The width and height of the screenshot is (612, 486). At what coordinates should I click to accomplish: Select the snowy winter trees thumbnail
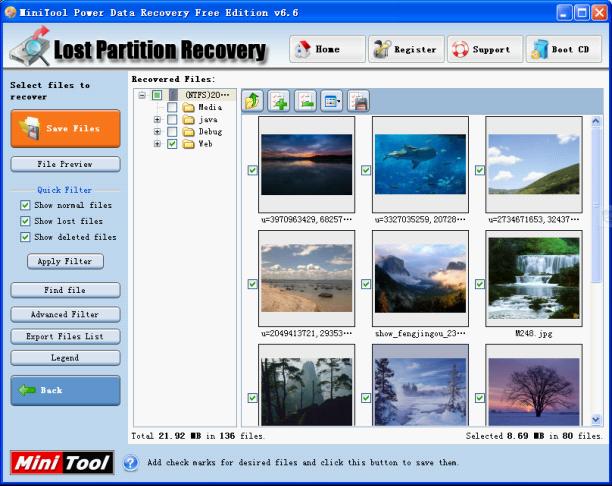[420, 385]
